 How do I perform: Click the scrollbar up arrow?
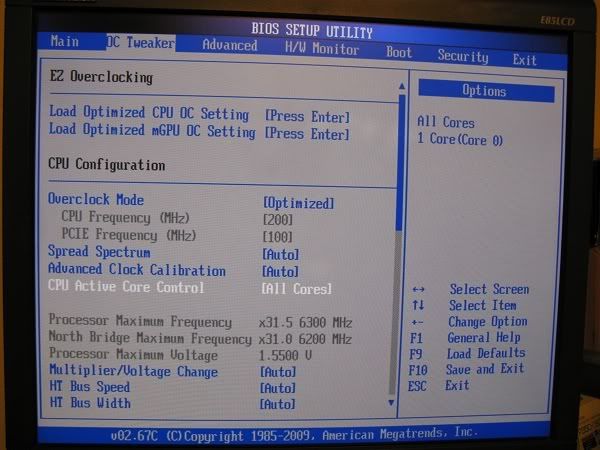[x=402, y=86]
